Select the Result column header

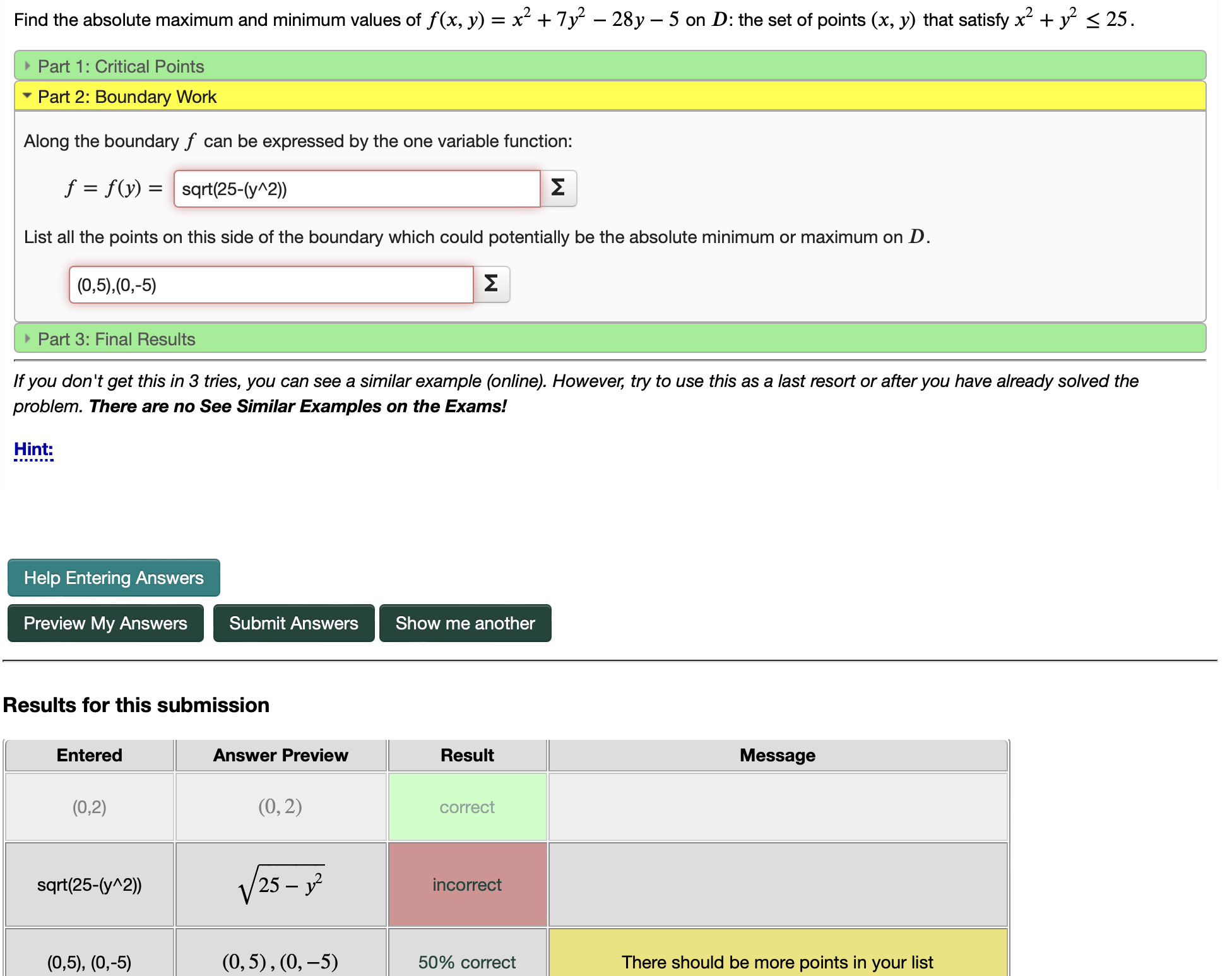coord(468,755)
